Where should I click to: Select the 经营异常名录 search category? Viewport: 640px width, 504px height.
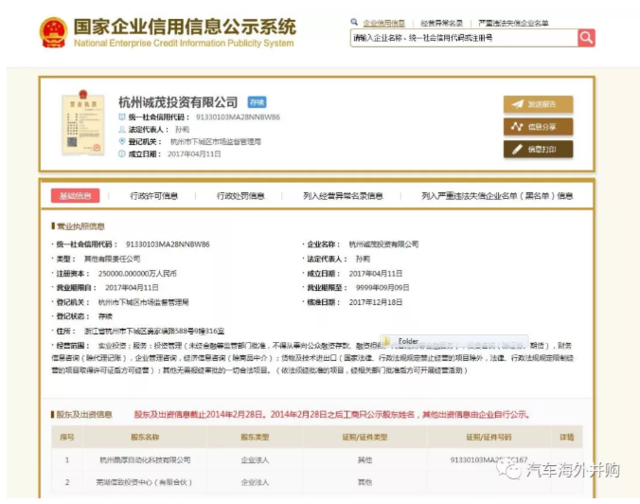442,23
